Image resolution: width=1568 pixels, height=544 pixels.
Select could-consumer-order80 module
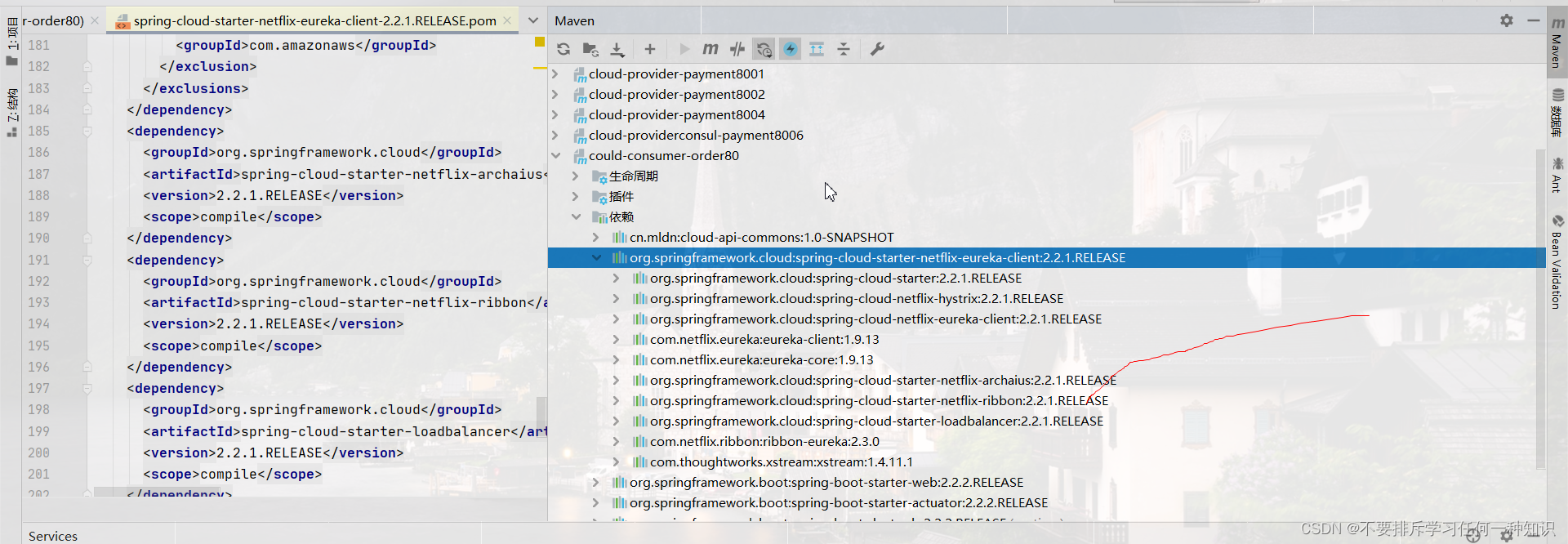[663, 156]
